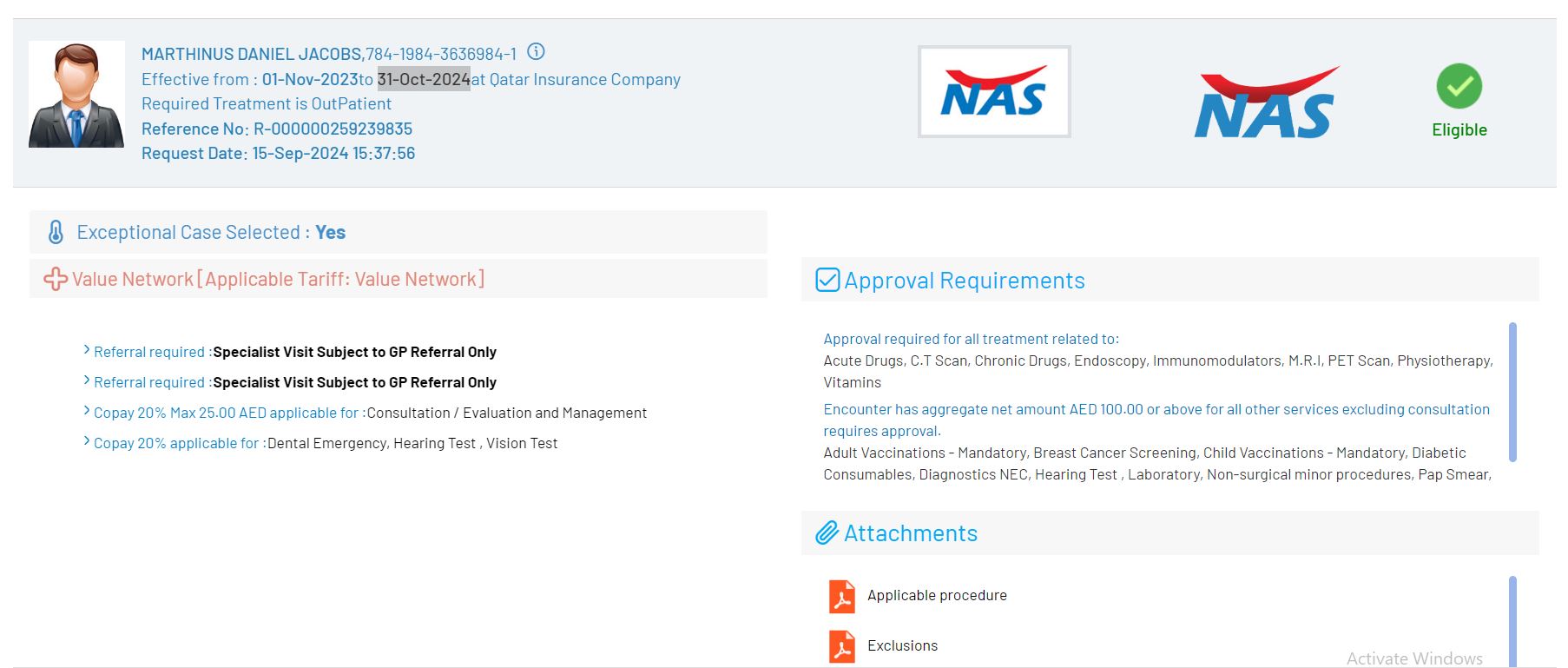Viewport: 1568px width, 668px height.
Task: Click the large NAS logo without border
Action: pyautogui.click(x=1265, y=103)
